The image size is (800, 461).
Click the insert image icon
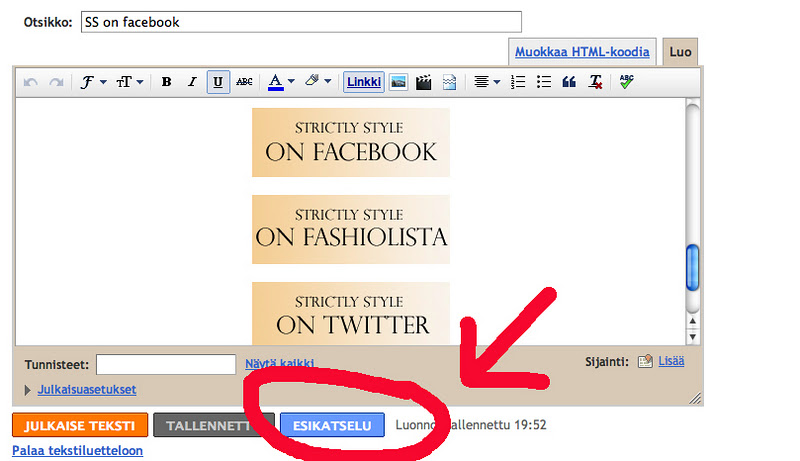click(398, 82)
